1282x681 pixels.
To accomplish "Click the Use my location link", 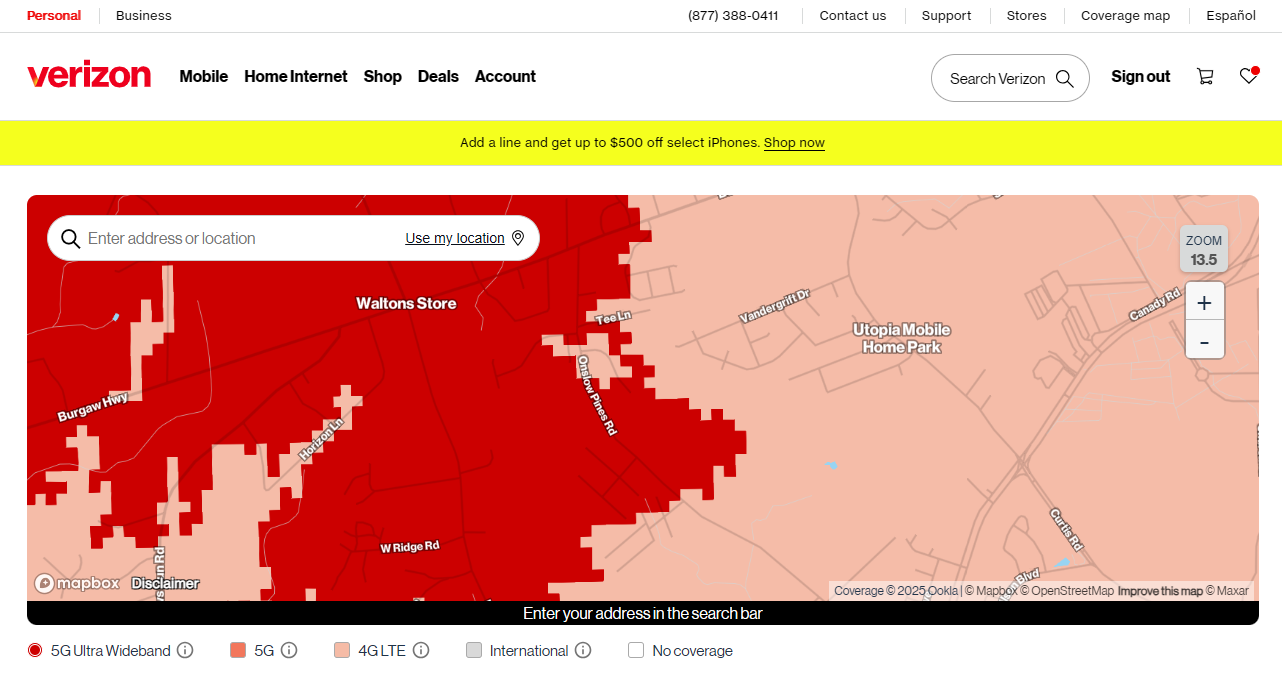I will coord(455,238).
